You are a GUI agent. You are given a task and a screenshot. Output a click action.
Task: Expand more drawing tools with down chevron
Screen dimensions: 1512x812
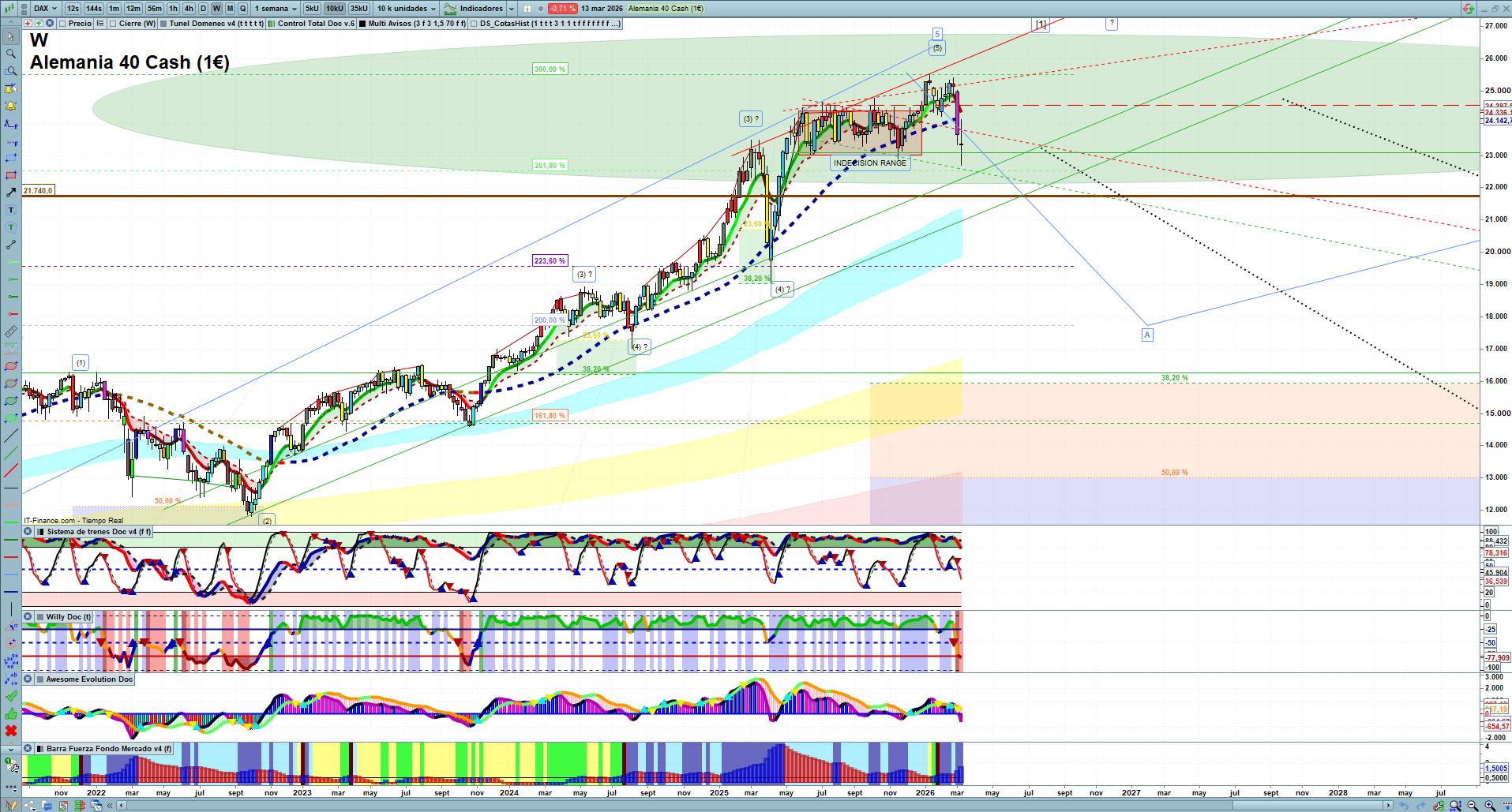11,748
